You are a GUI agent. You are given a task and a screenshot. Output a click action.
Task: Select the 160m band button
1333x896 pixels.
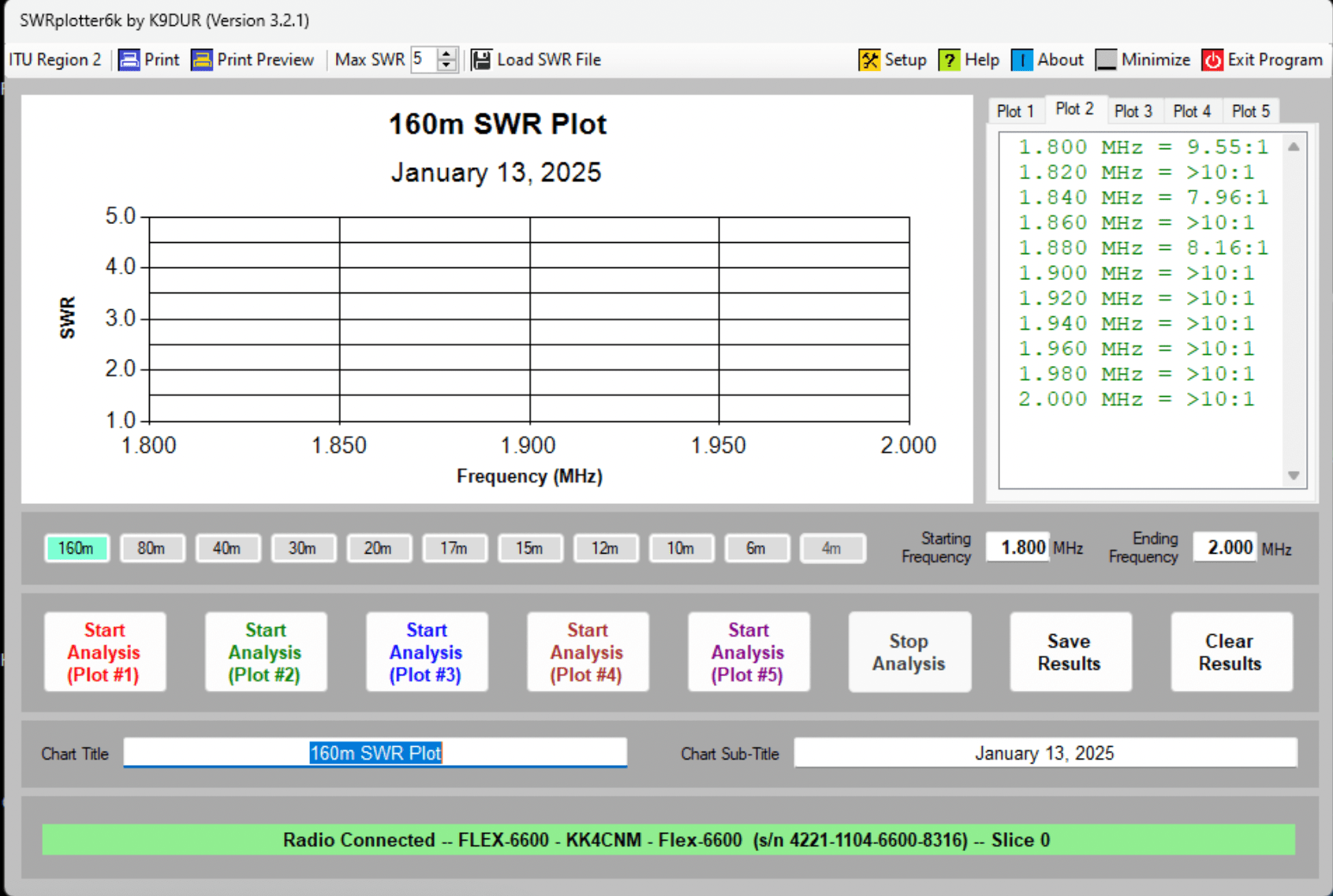[x=77, y=548]
